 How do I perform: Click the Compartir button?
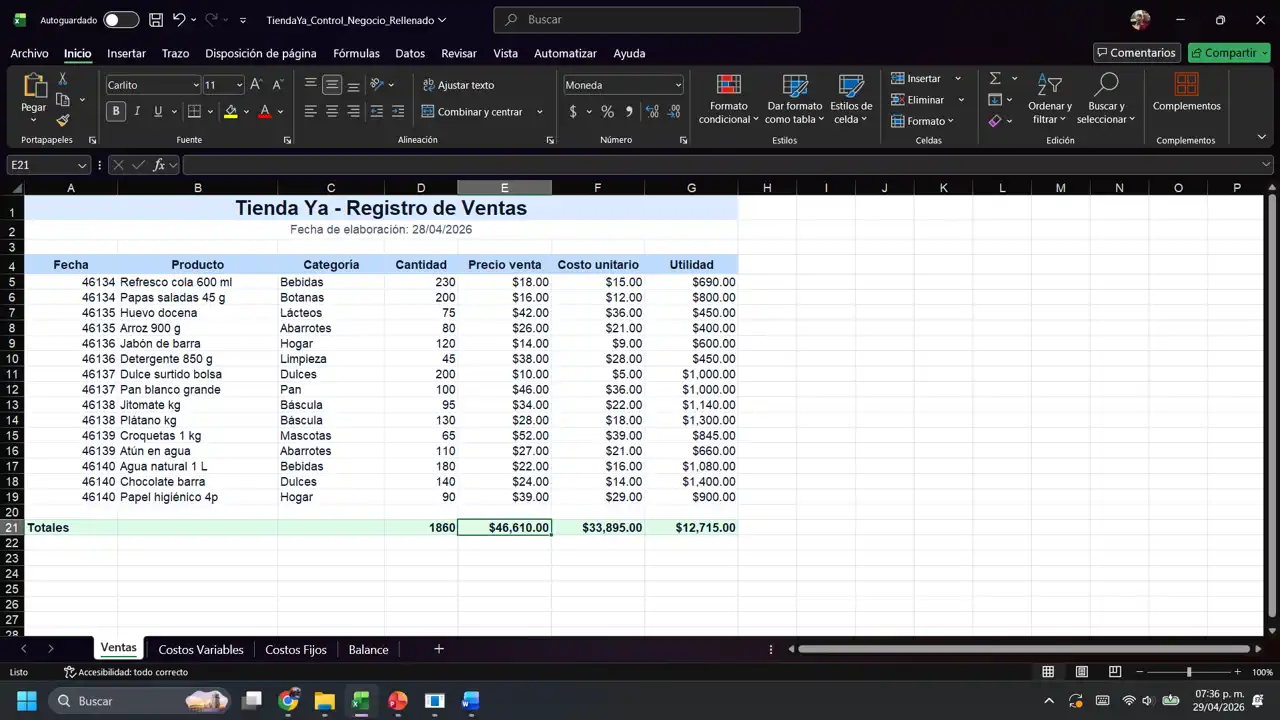click(x=1229, y=53)
